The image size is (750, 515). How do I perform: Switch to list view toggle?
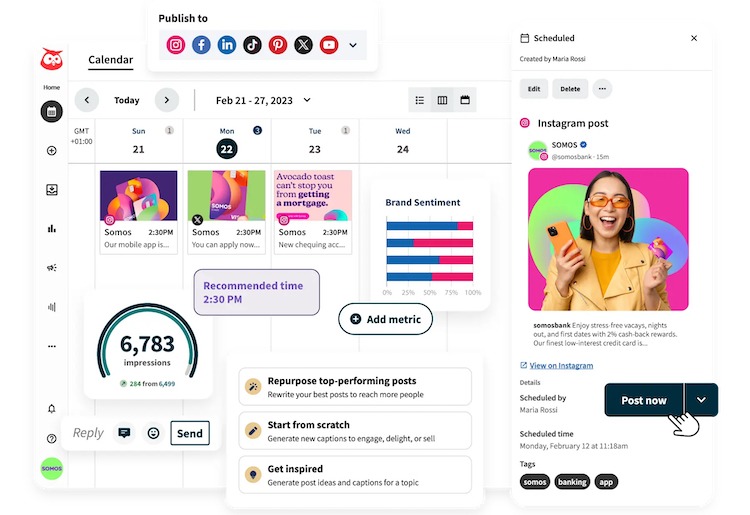click(x=420, y=100)
